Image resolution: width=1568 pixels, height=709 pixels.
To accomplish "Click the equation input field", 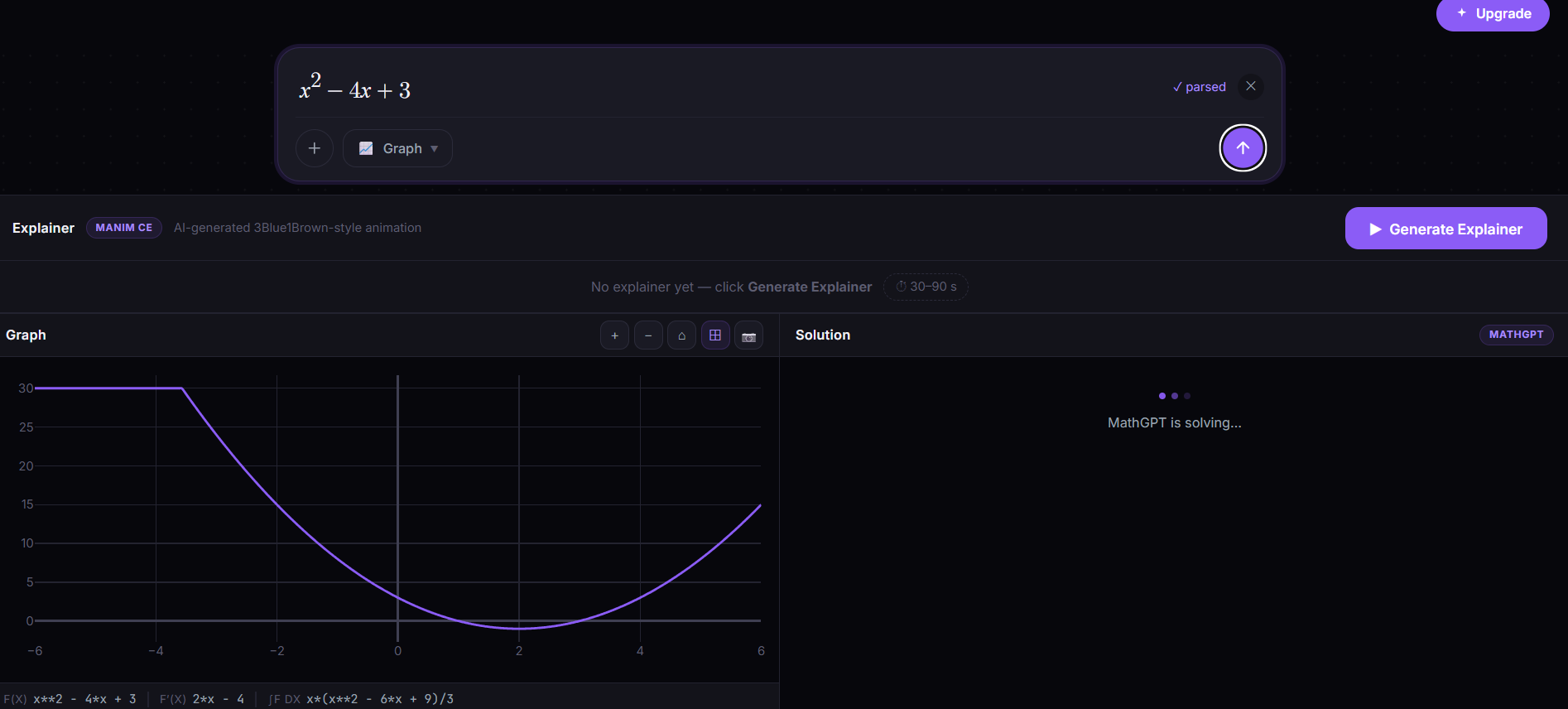I will point(729,88).
